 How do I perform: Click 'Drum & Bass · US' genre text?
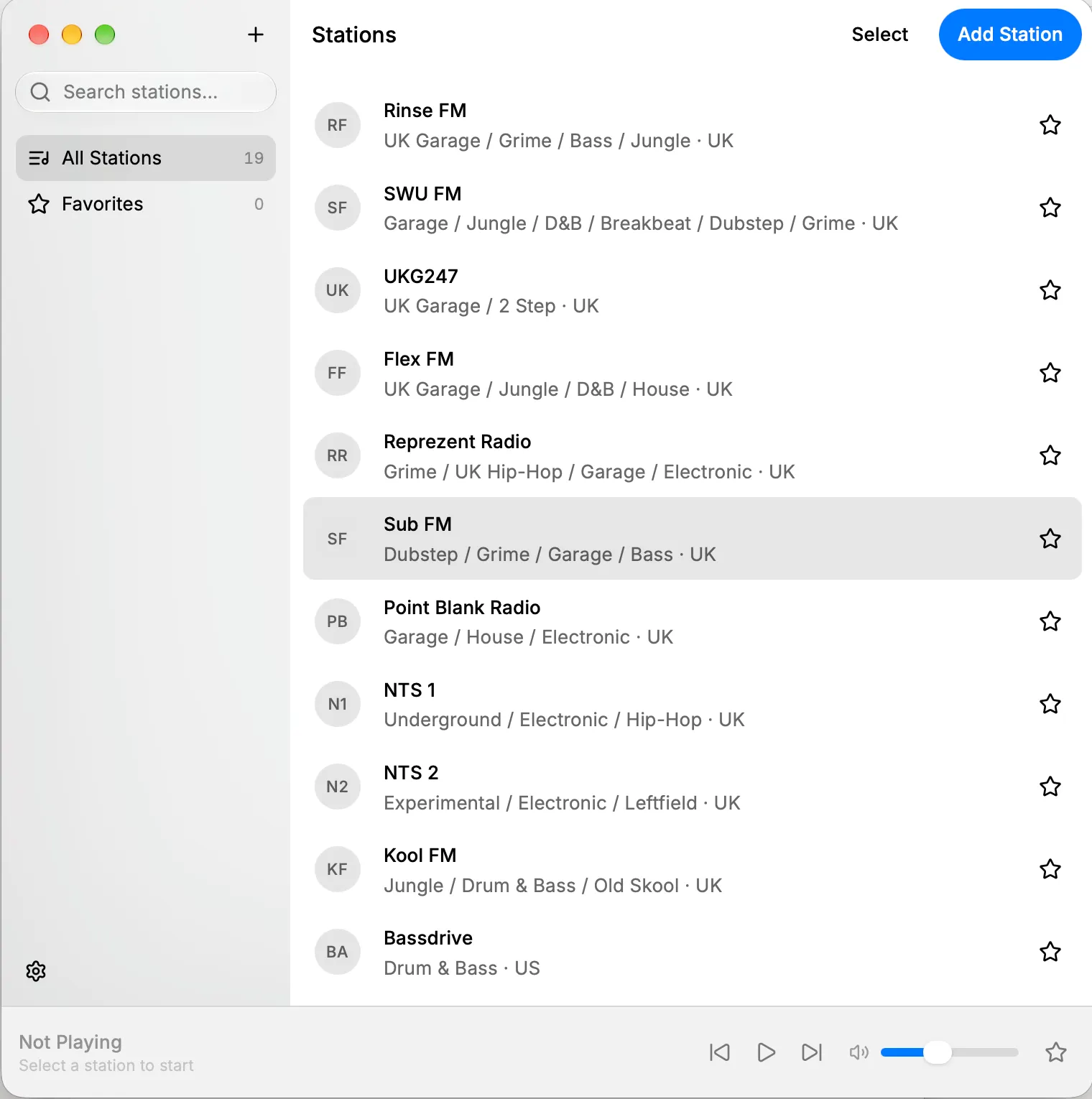[x=462, y=968]
